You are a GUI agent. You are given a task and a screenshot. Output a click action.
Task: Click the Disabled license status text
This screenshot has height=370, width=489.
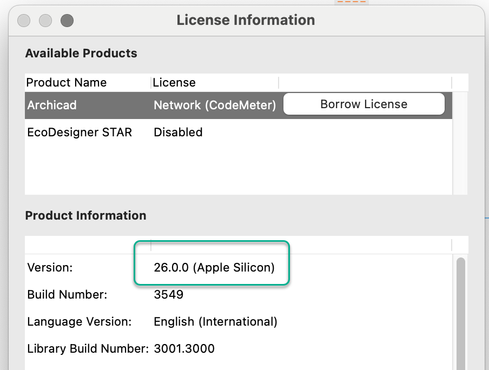(178, 132)
